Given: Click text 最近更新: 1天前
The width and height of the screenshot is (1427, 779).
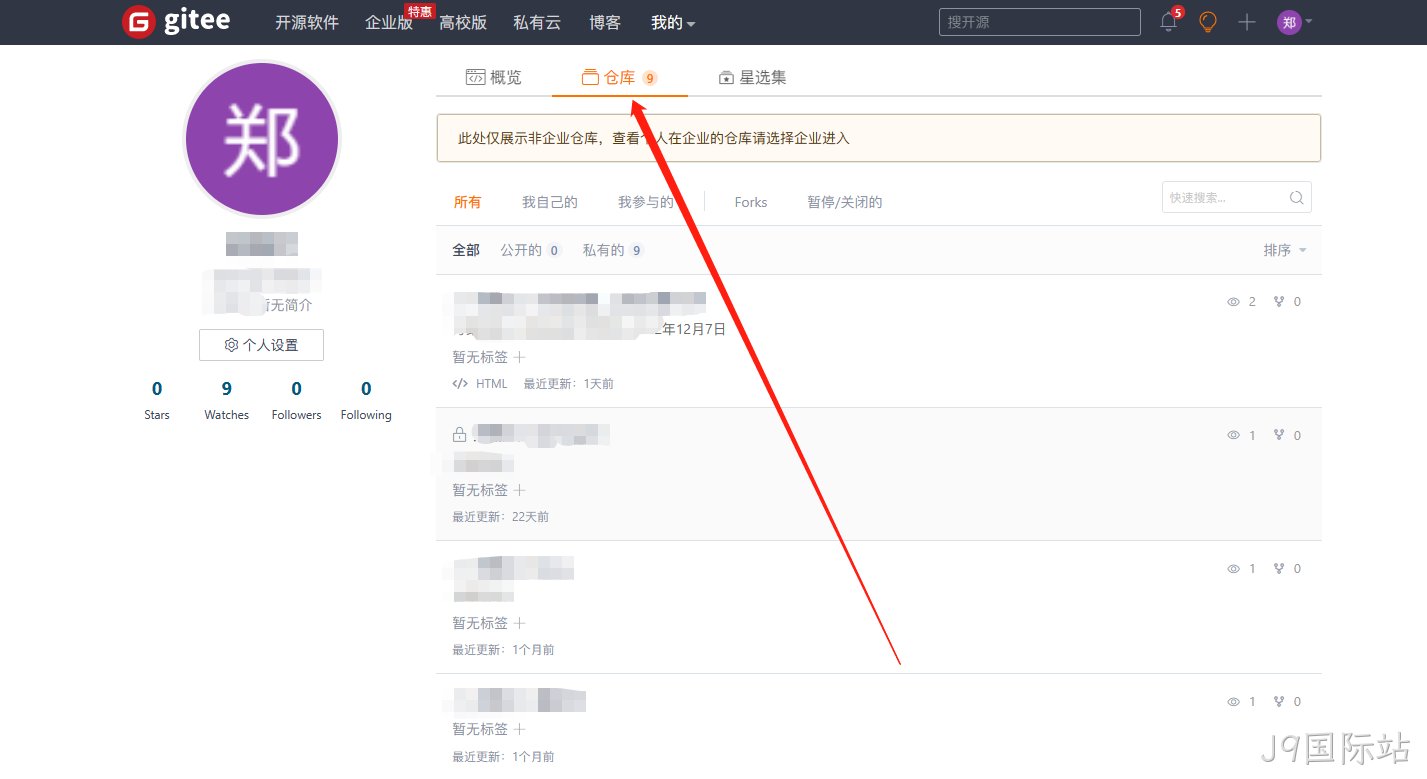Looking at the screenshot, I should click(569, 384).
